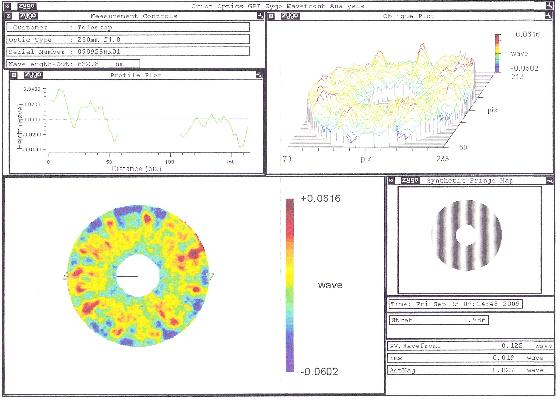Click the synthetic fringe pattern image
Image resolution: width=560 pixels, height=400 pixels.
[x=467, y=235]
